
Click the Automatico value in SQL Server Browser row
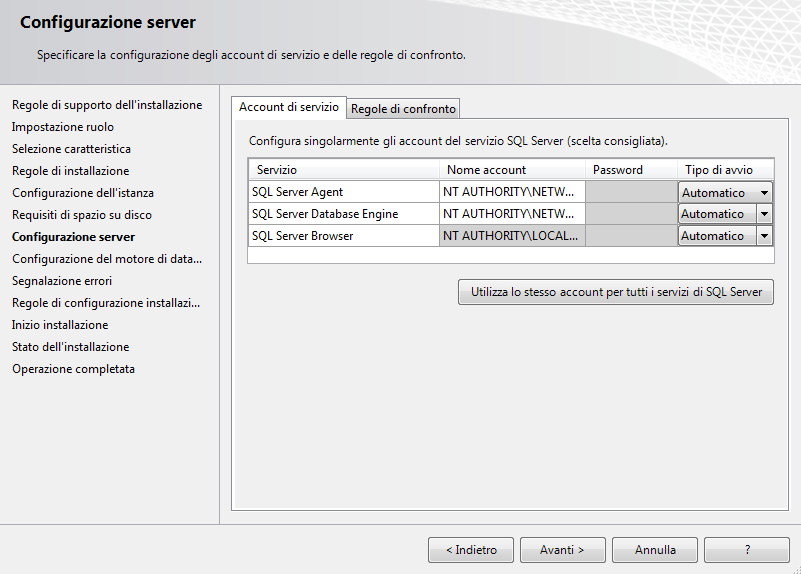coord(712,236)
